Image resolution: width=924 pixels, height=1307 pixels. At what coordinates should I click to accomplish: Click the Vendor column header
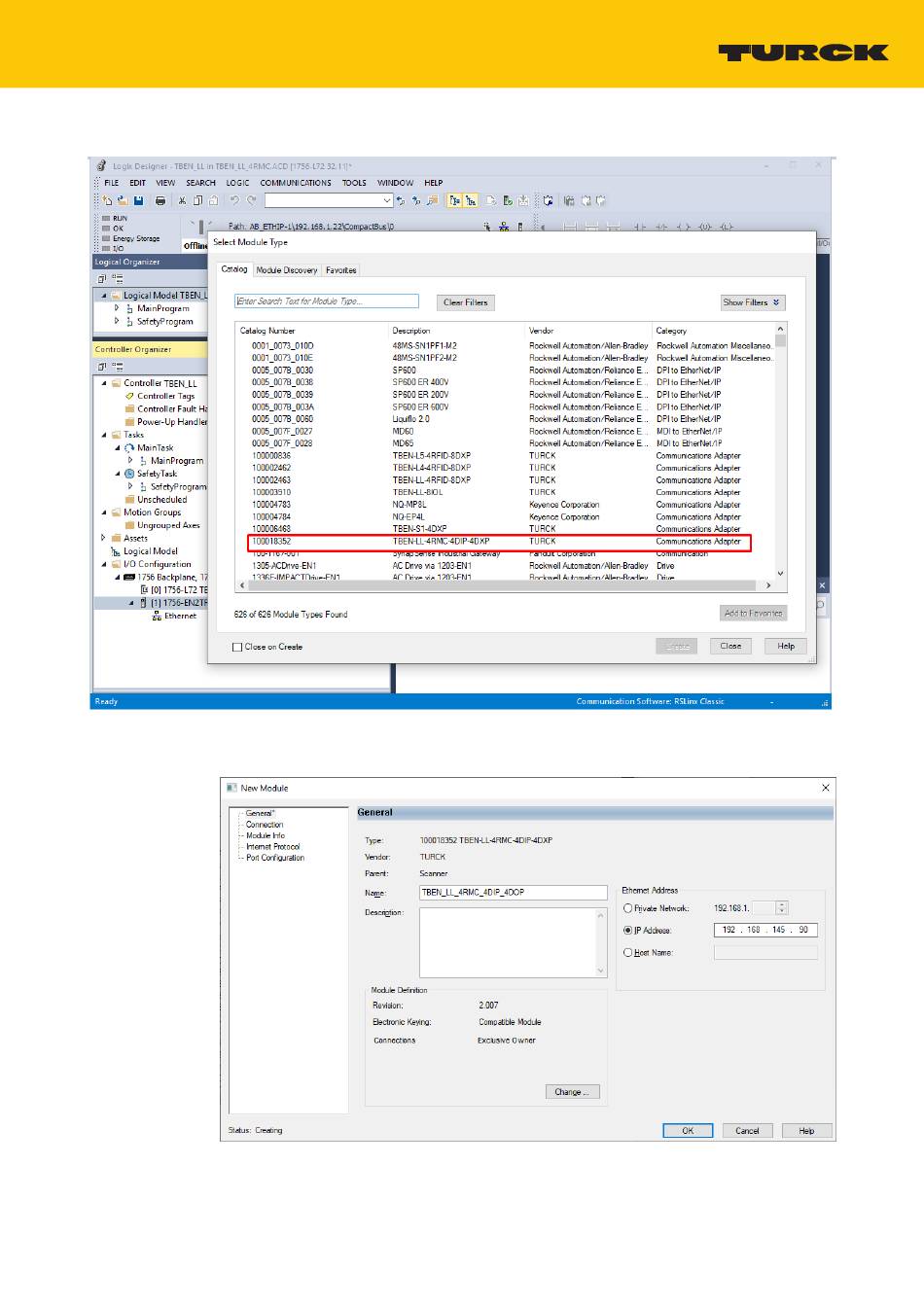(x=588, y=331)
